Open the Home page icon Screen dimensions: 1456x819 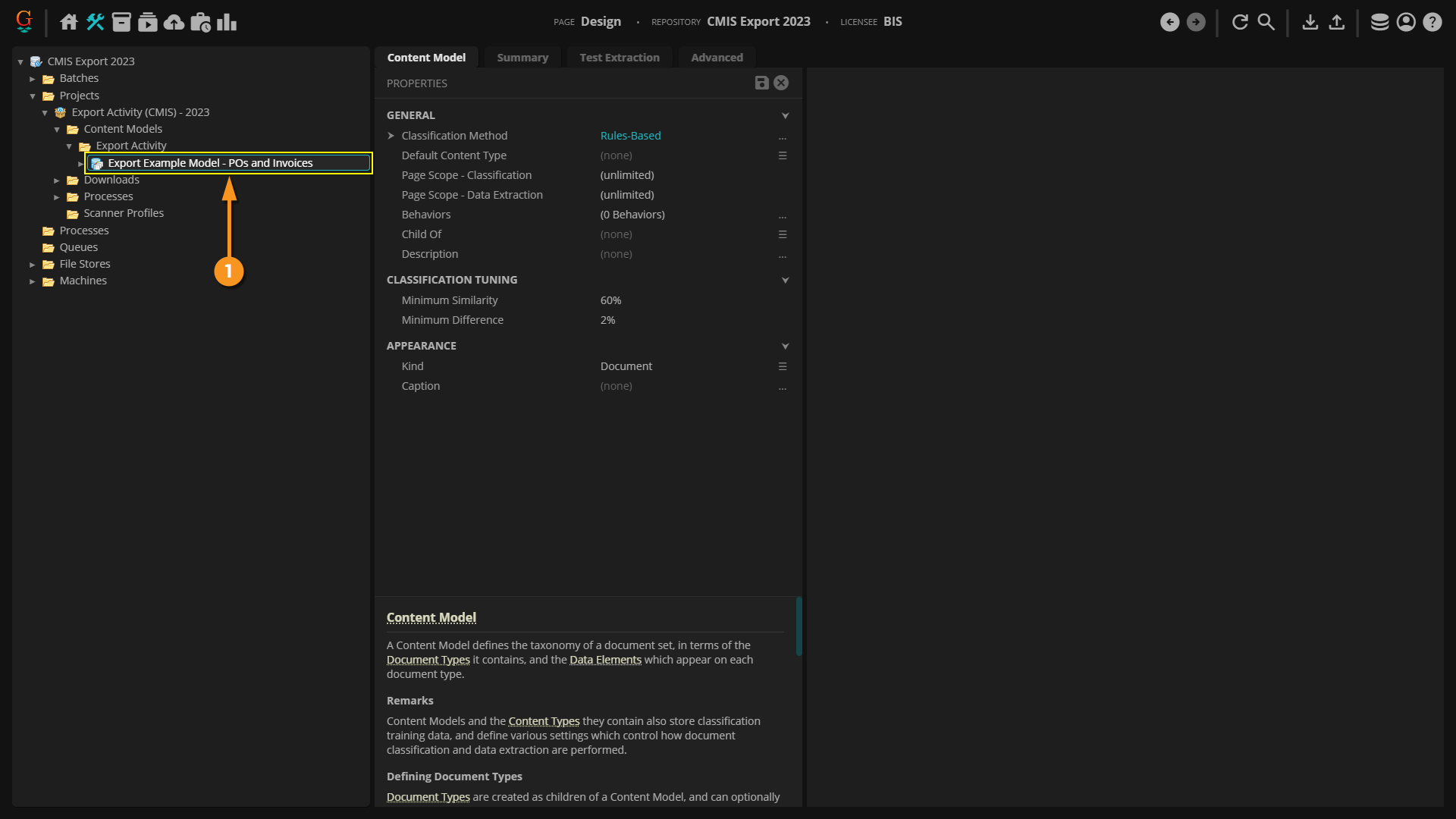click(69, 22)
